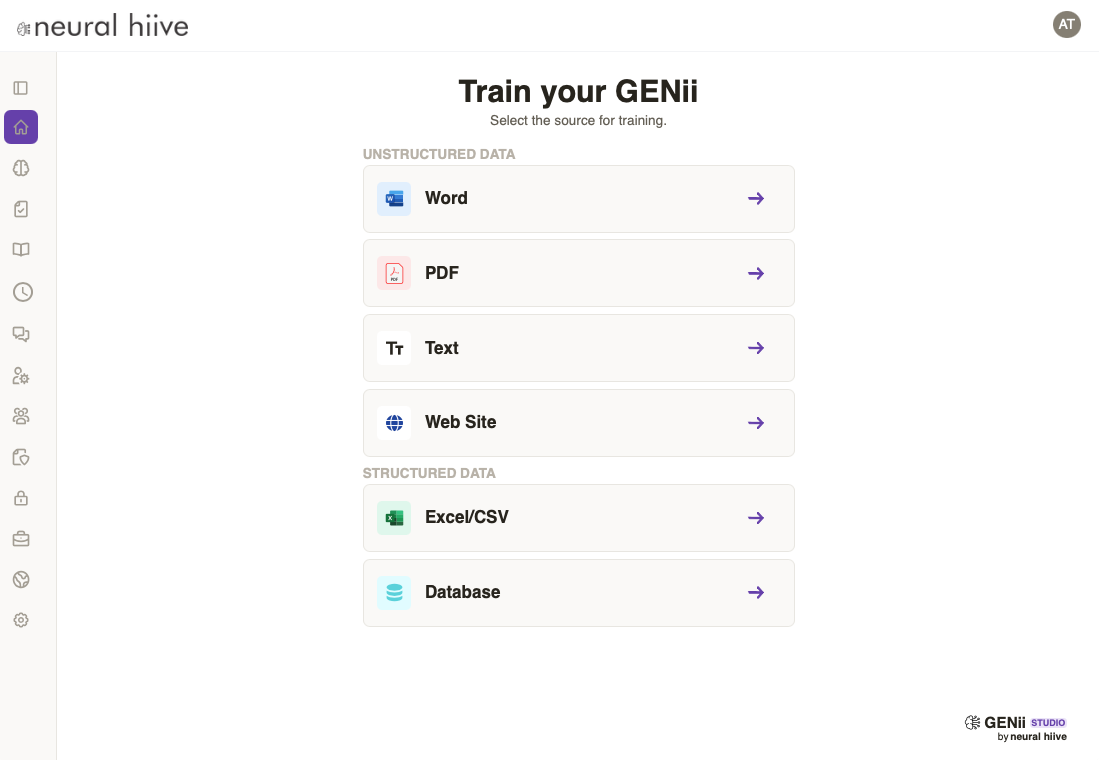The image size is (1099, 760).
Task: Open the clock history sidebar icon
Action: click(x=22, y=292)
